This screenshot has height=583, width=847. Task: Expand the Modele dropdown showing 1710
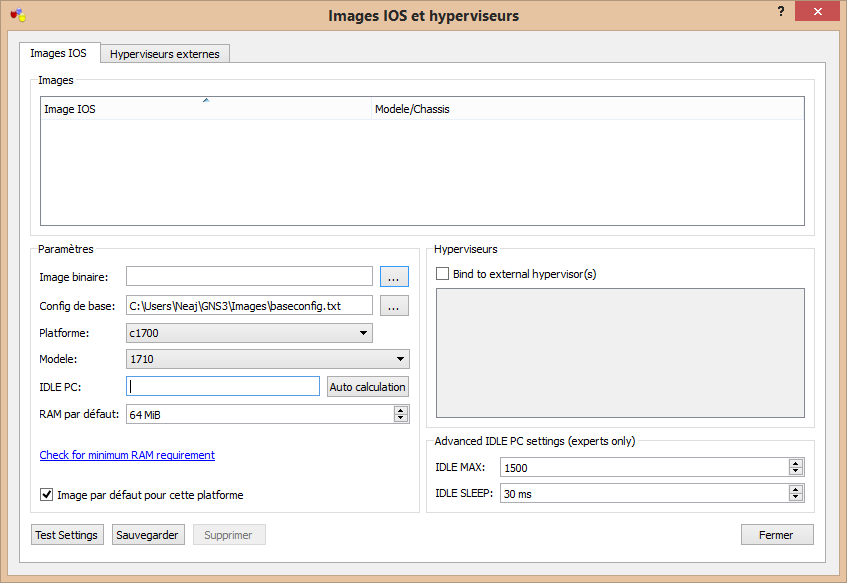[267, 359]
